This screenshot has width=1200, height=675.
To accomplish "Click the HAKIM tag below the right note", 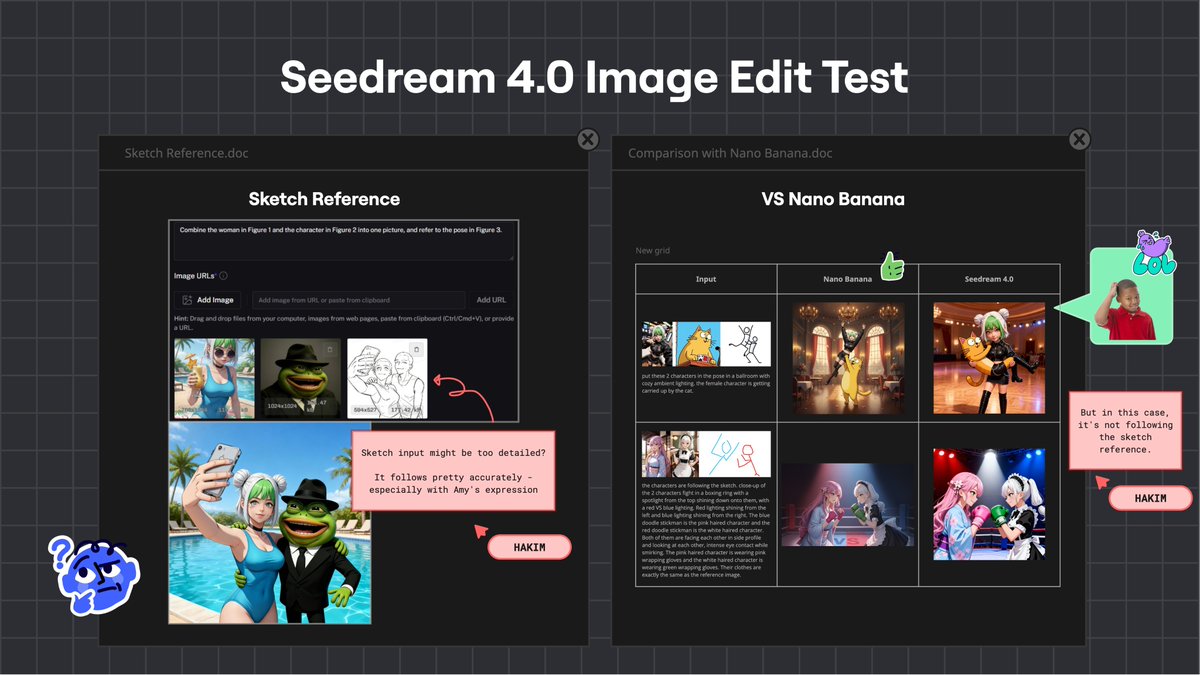I will pos(1150,498).
